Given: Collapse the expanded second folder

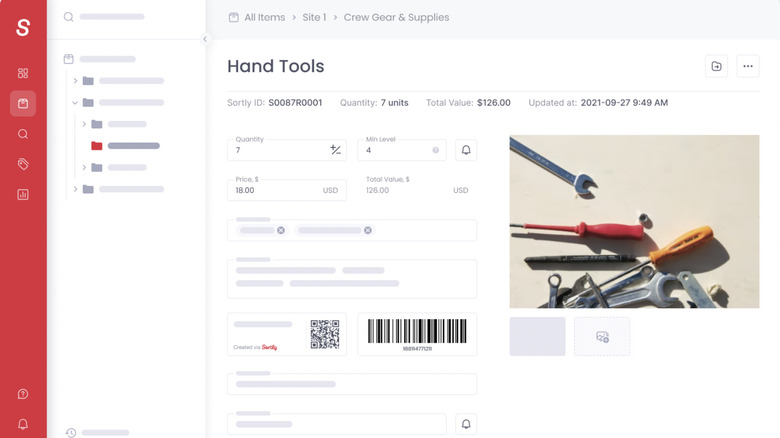Looking at the screenshot, I should pyautogui.click(x=75, y=102).
